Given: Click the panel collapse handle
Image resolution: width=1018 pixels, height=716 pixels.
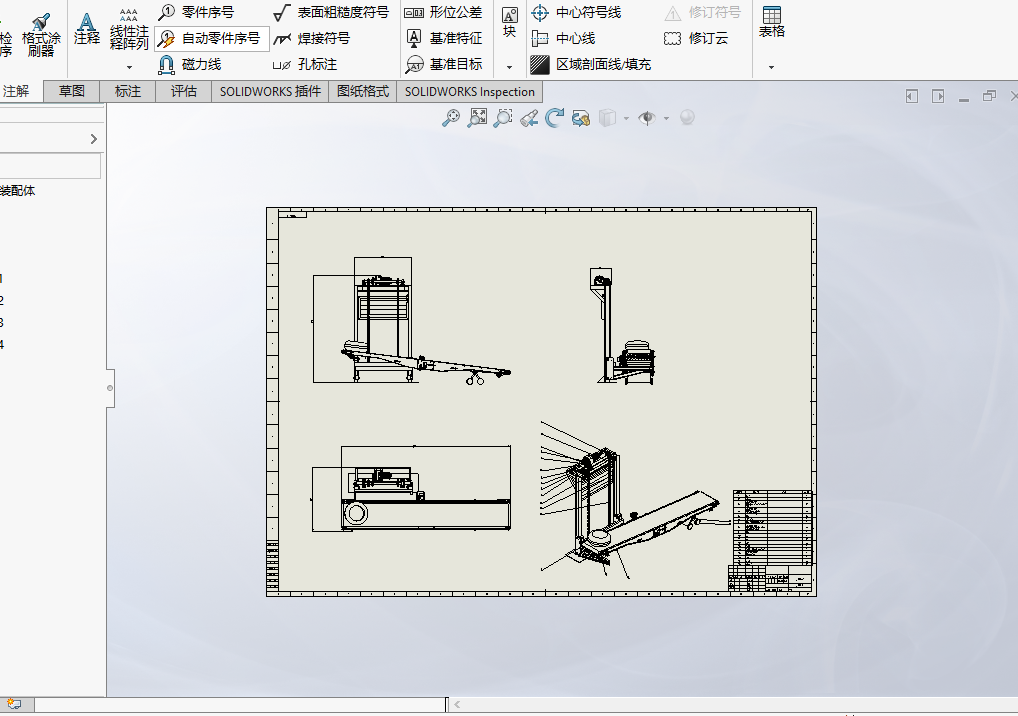Looking at the screenshot, I should 110,388.
